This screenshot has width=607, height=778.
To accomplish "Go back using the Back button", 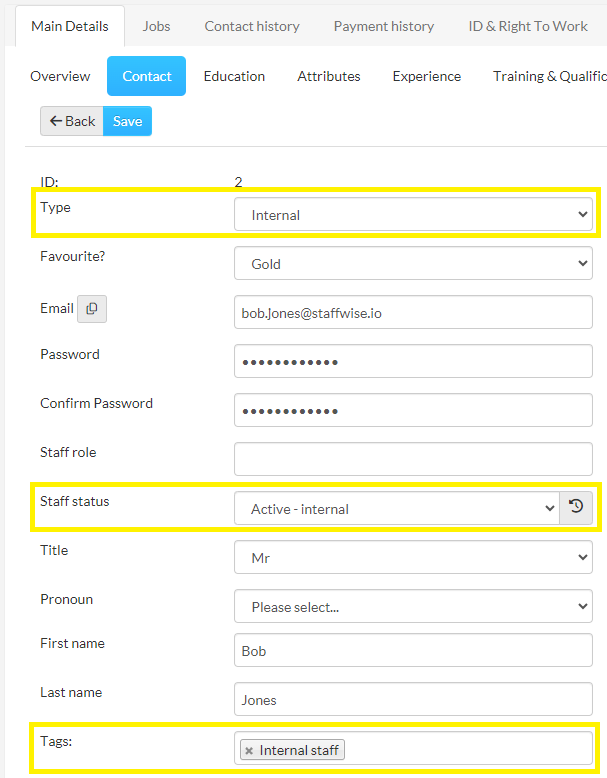I will pos(72,121).
